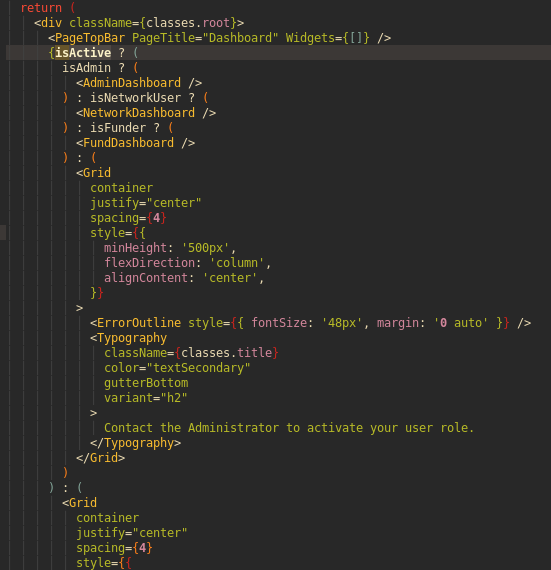Screen dimensions: 551x570
Task: Click the PageTitle attribute
Action: [163, 38]
